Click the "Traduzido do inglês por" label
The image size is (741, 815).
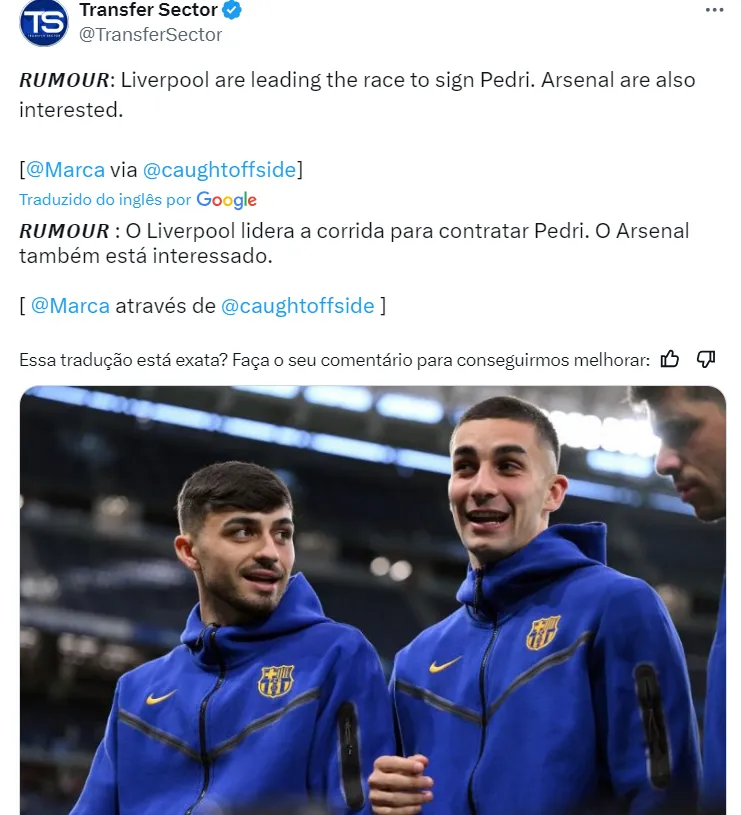click(x=105, y=200)
